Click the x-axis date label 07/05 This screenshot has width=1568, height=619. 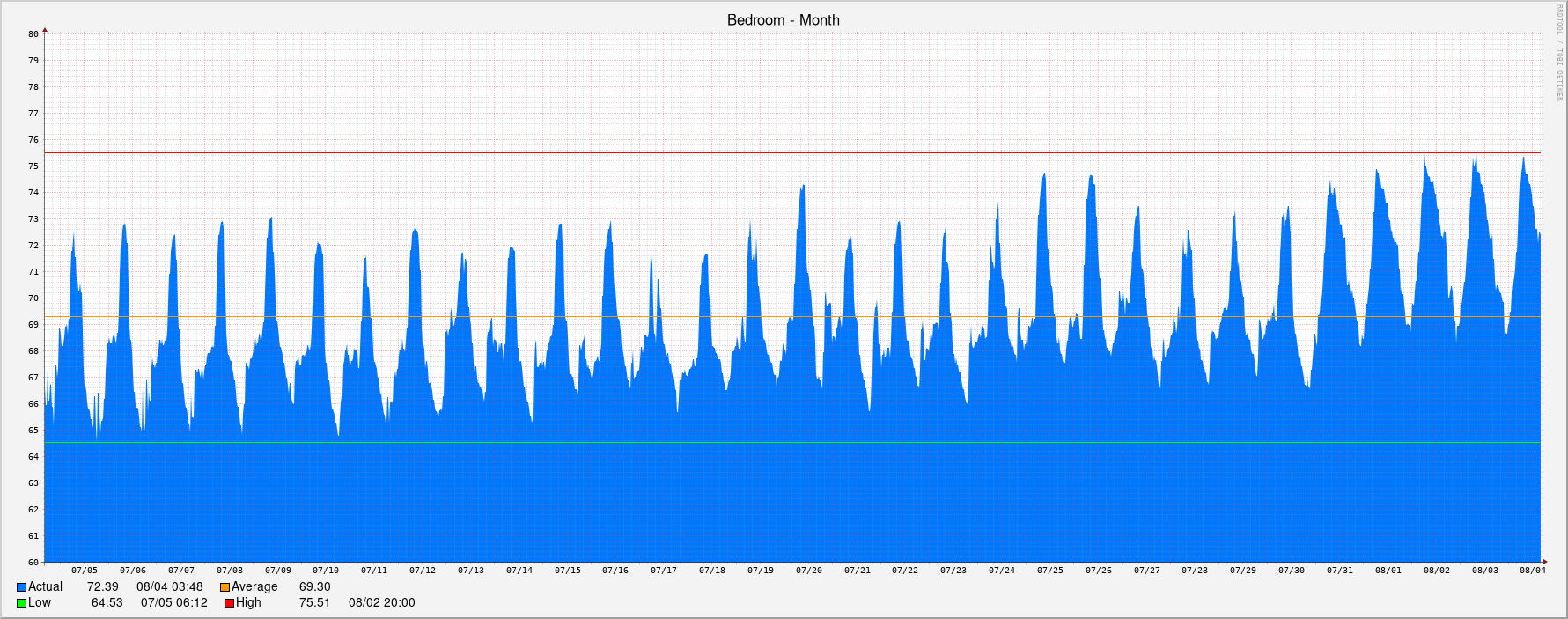[85, 571]
